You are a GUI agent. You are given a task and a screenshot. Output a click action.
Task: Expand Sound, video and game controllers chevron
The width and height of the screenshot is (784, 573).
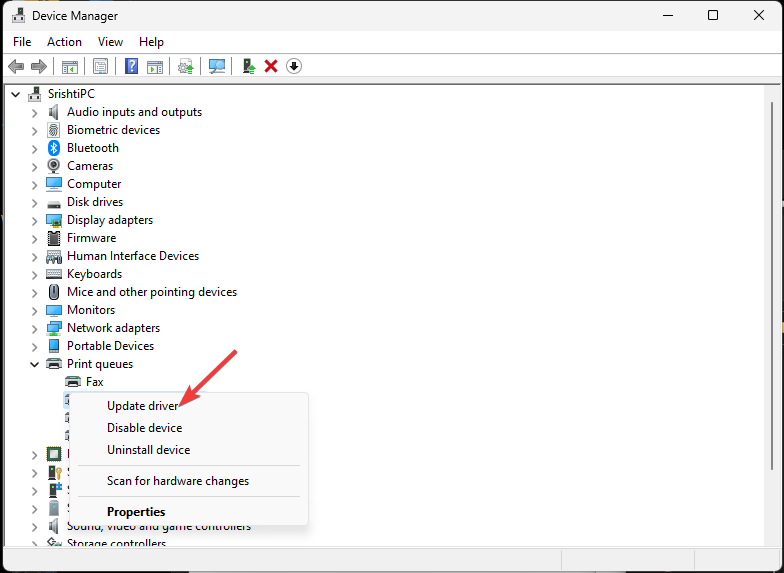click(x=34, y=527)
